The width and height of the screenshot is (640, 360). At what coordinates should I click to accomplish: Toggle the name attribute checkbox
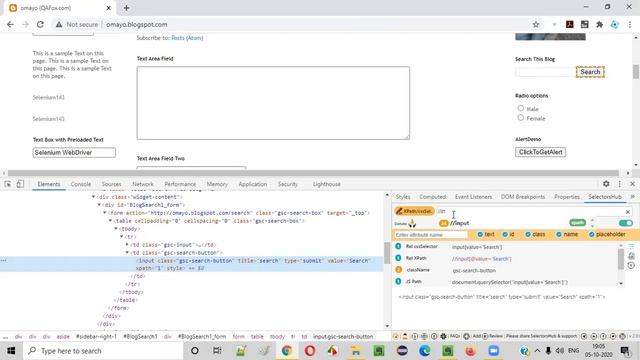559,234
